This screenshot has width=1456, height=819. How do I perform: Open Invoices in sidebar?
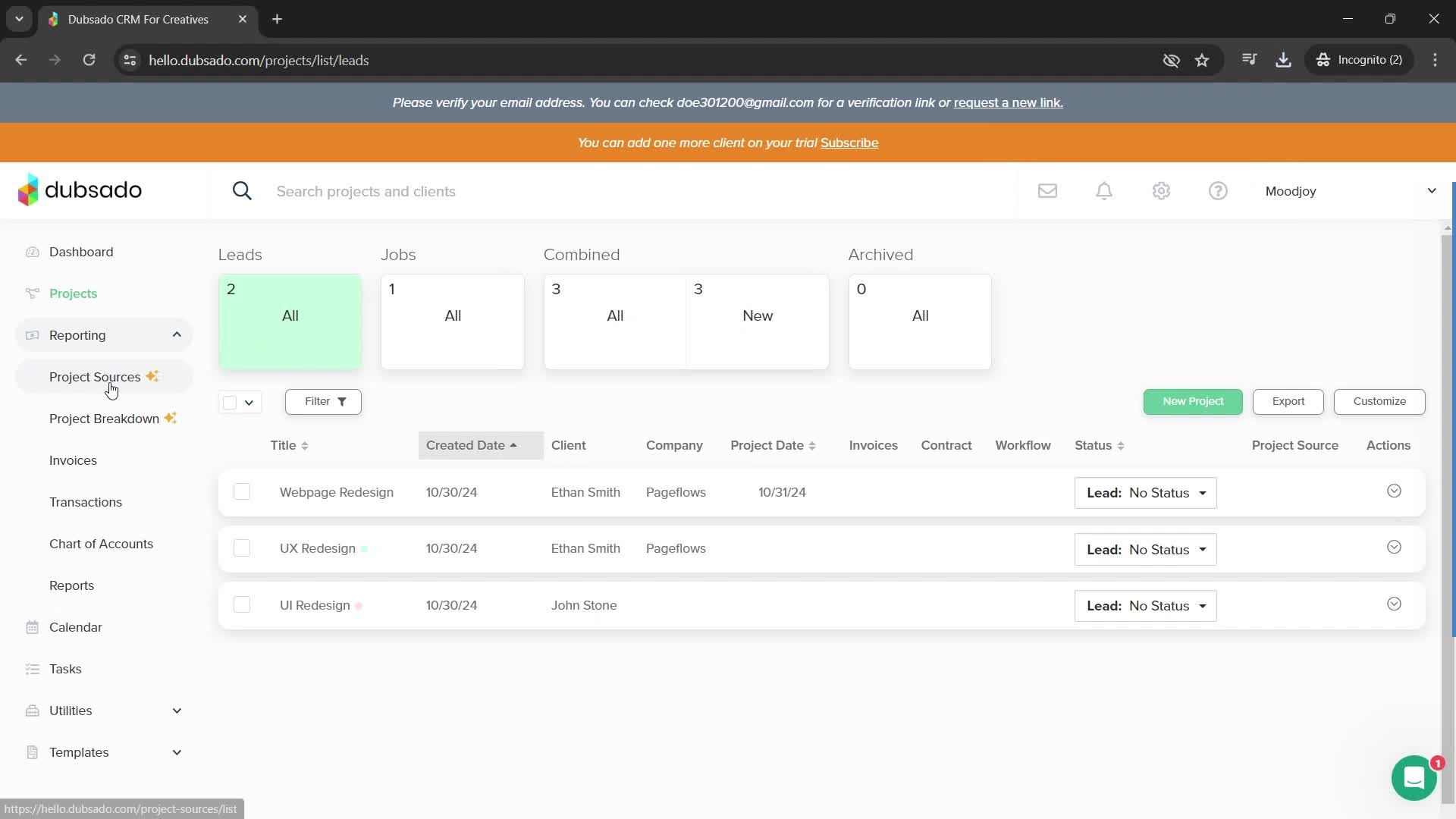pos(73,460)
